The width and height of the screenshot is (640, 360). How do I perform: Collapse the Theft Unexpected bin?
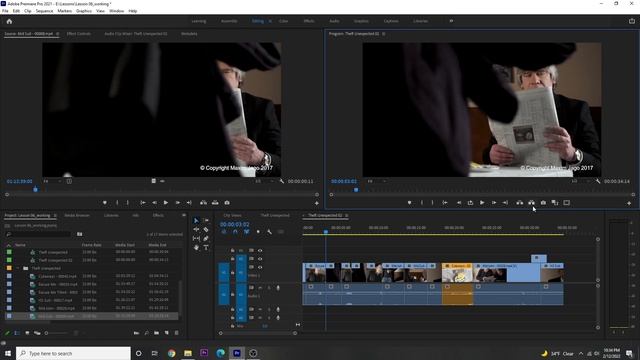(18, 268)
